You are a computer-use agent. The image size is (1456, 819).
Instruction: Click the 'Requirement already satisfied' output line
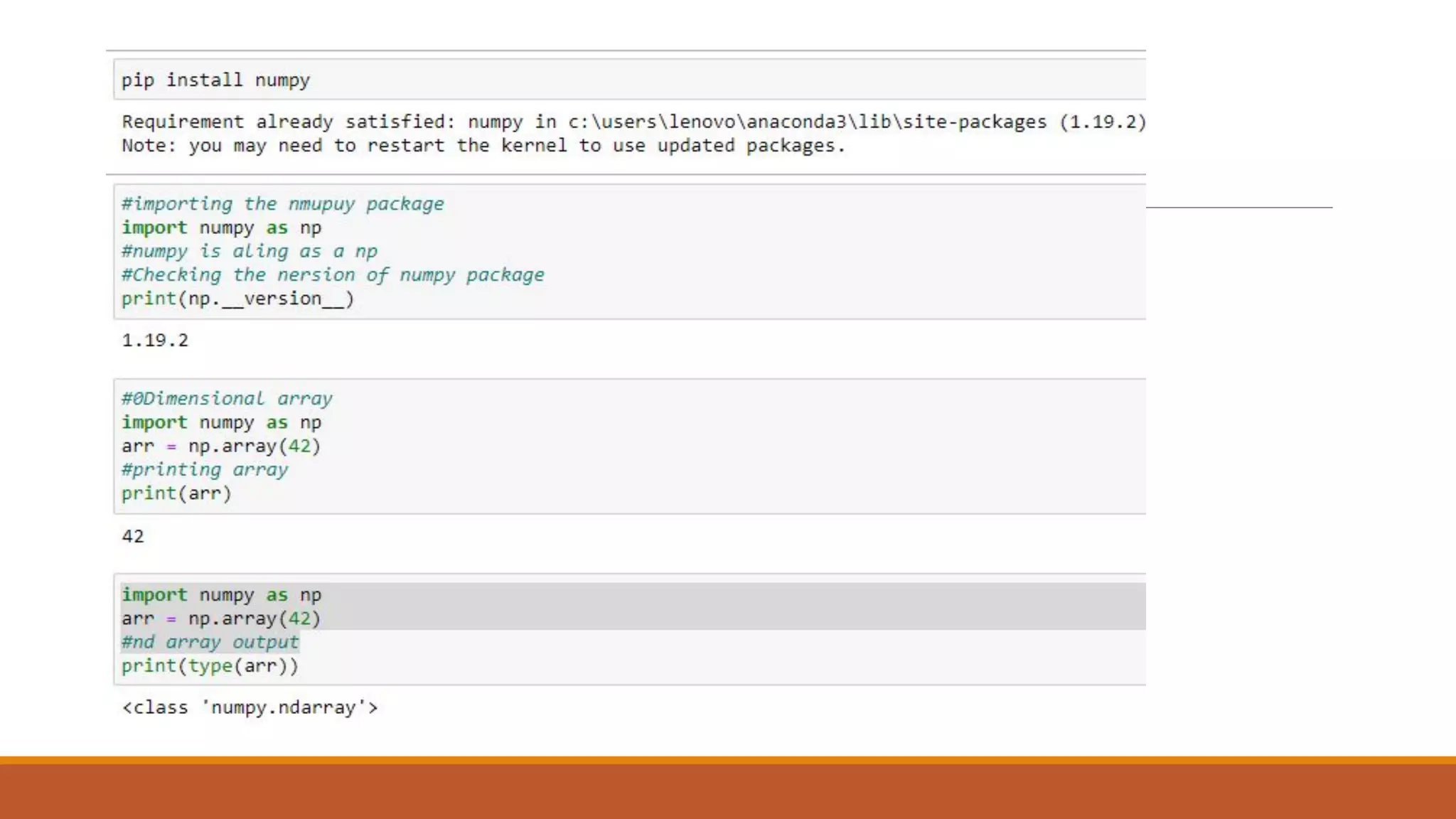633,122
